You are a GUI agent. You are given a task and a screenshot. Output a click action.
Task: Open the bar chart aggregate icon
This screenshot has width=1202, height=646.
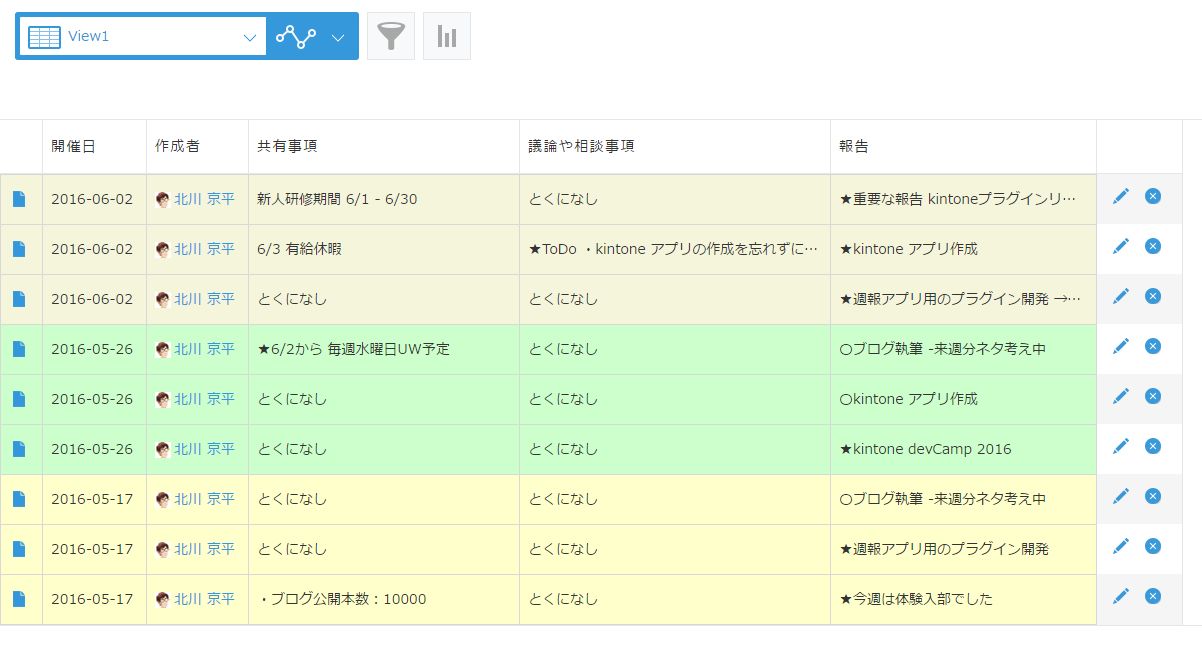tap(447, 37)
